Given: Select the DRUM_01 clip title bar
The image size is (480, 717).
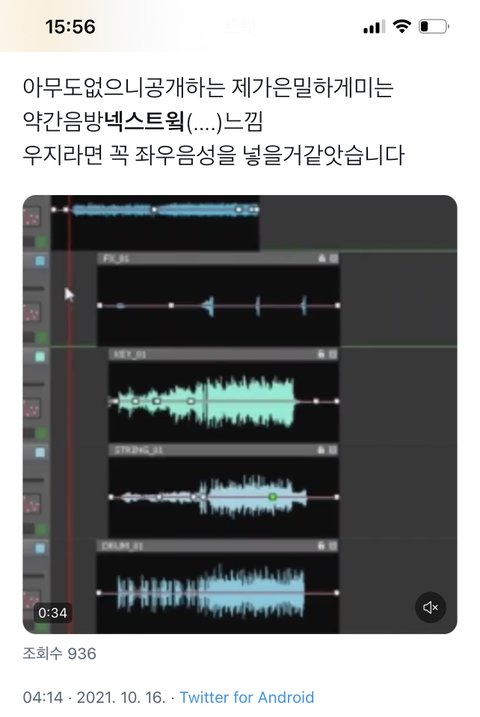Looking at the screenshot, I should [218, 546].
